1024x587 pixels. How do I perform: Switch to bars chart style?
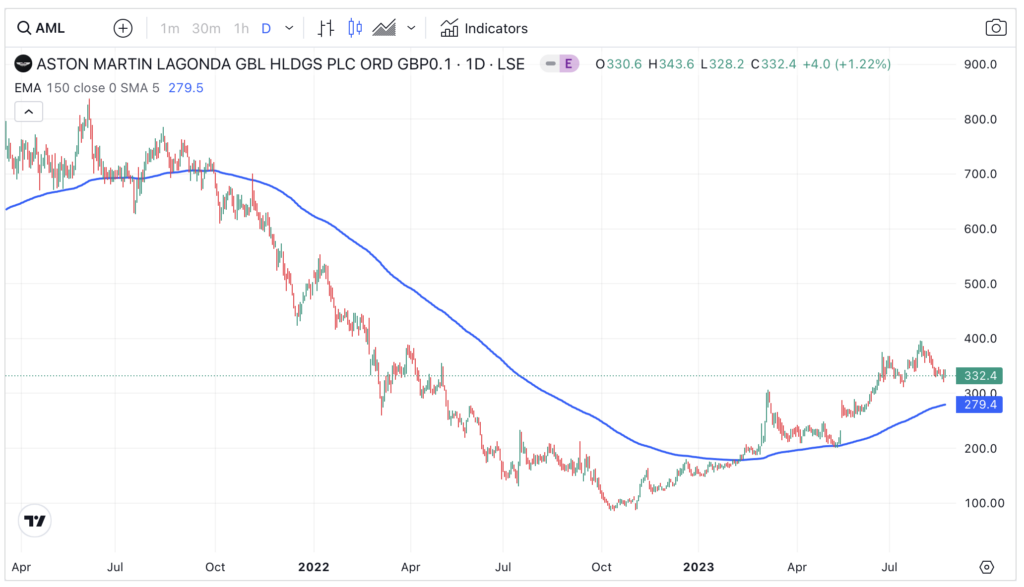coord(326,28)
